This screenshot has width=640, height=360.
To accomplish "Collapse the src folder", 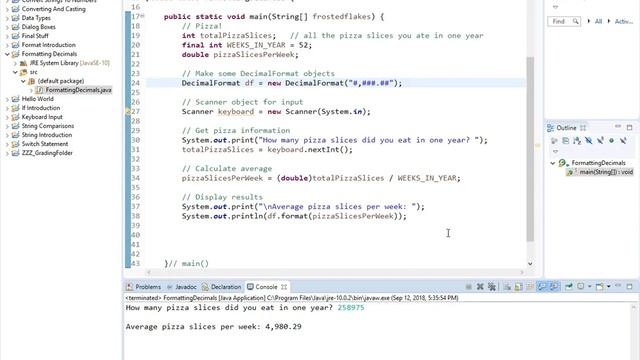I will coord(15,72).
